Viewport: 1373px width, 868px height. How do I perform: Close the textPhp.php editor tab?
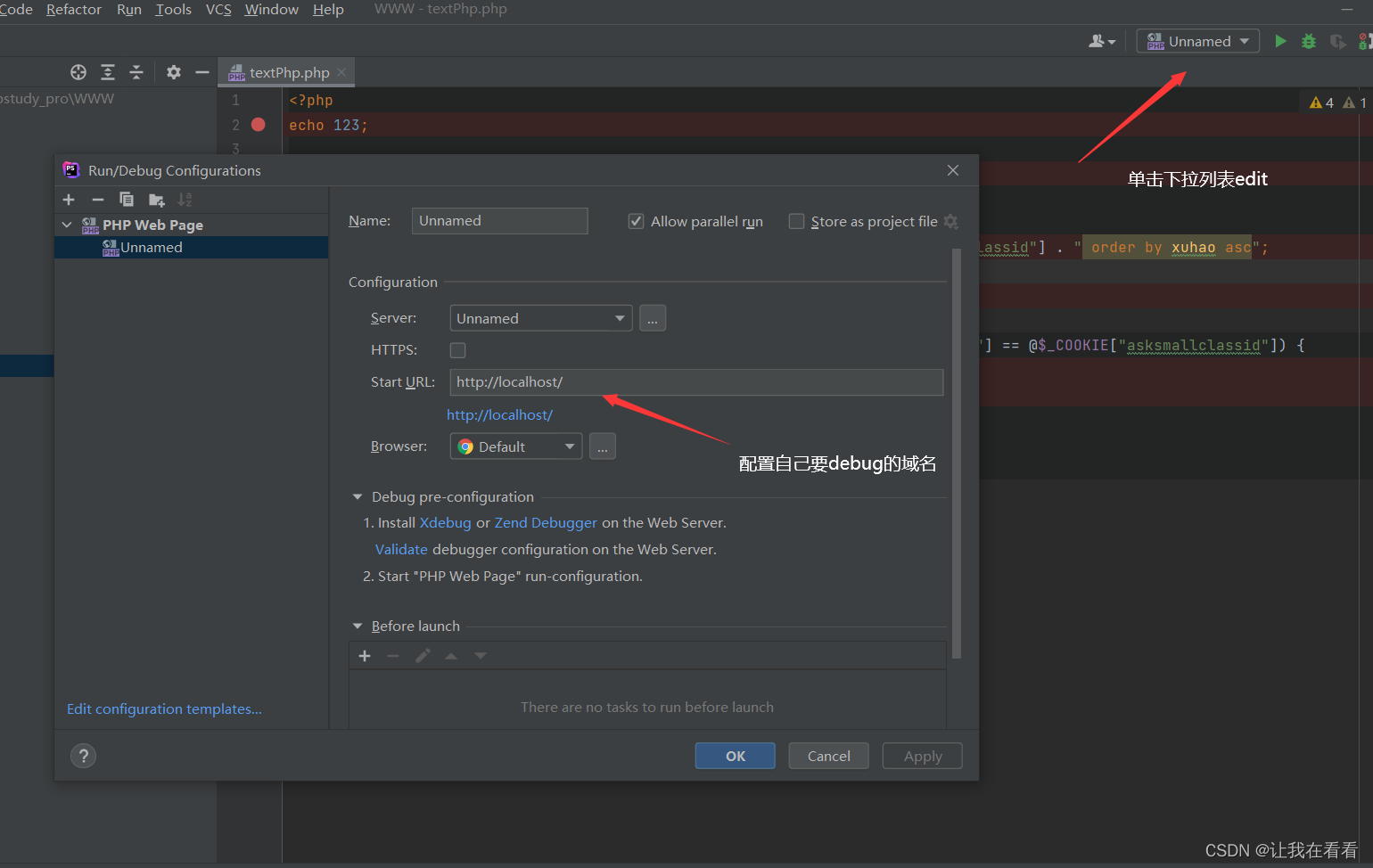click(x=341, y=72)
